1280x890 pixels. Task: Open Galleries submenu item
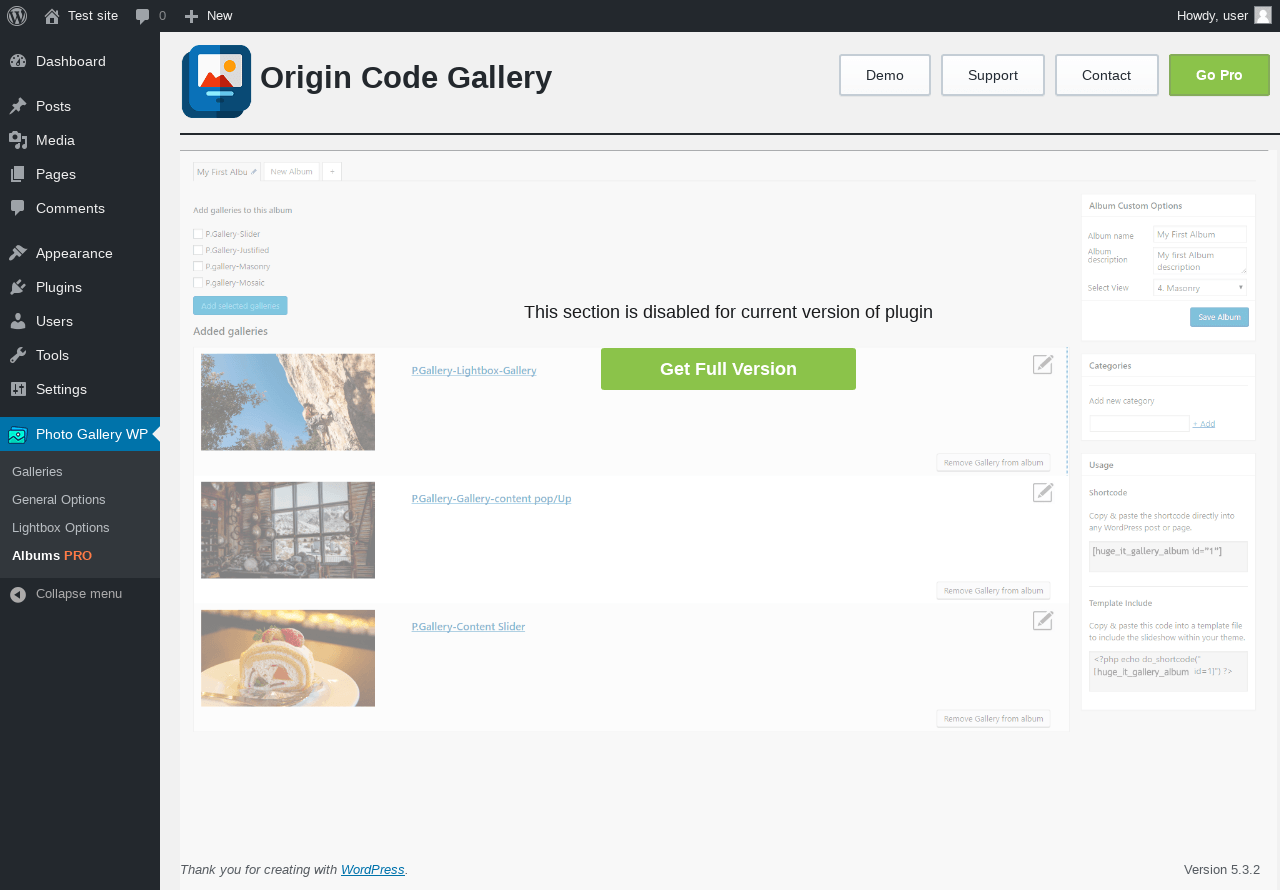coord(37,471)
